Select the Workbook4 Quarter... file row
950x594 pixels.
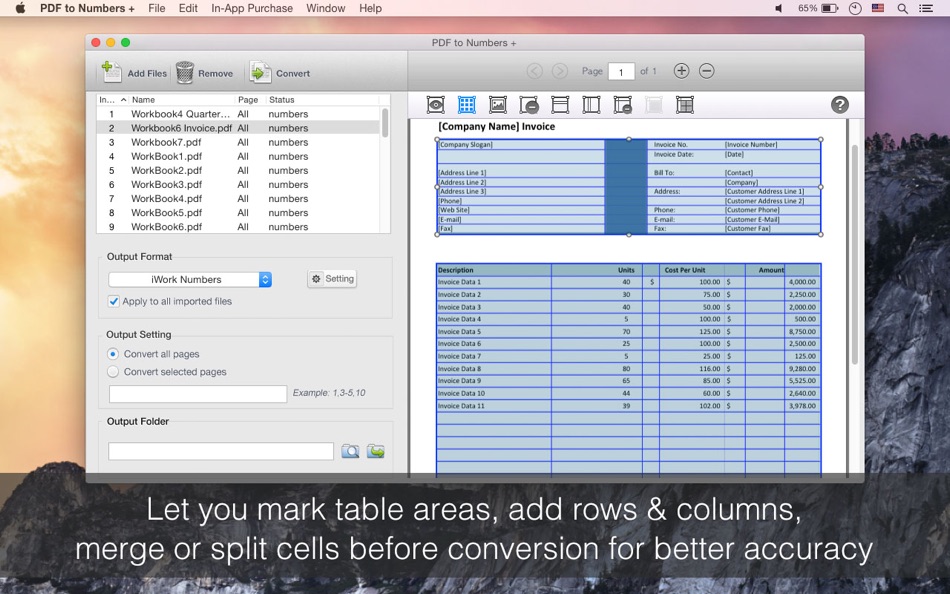click(239, 114)
